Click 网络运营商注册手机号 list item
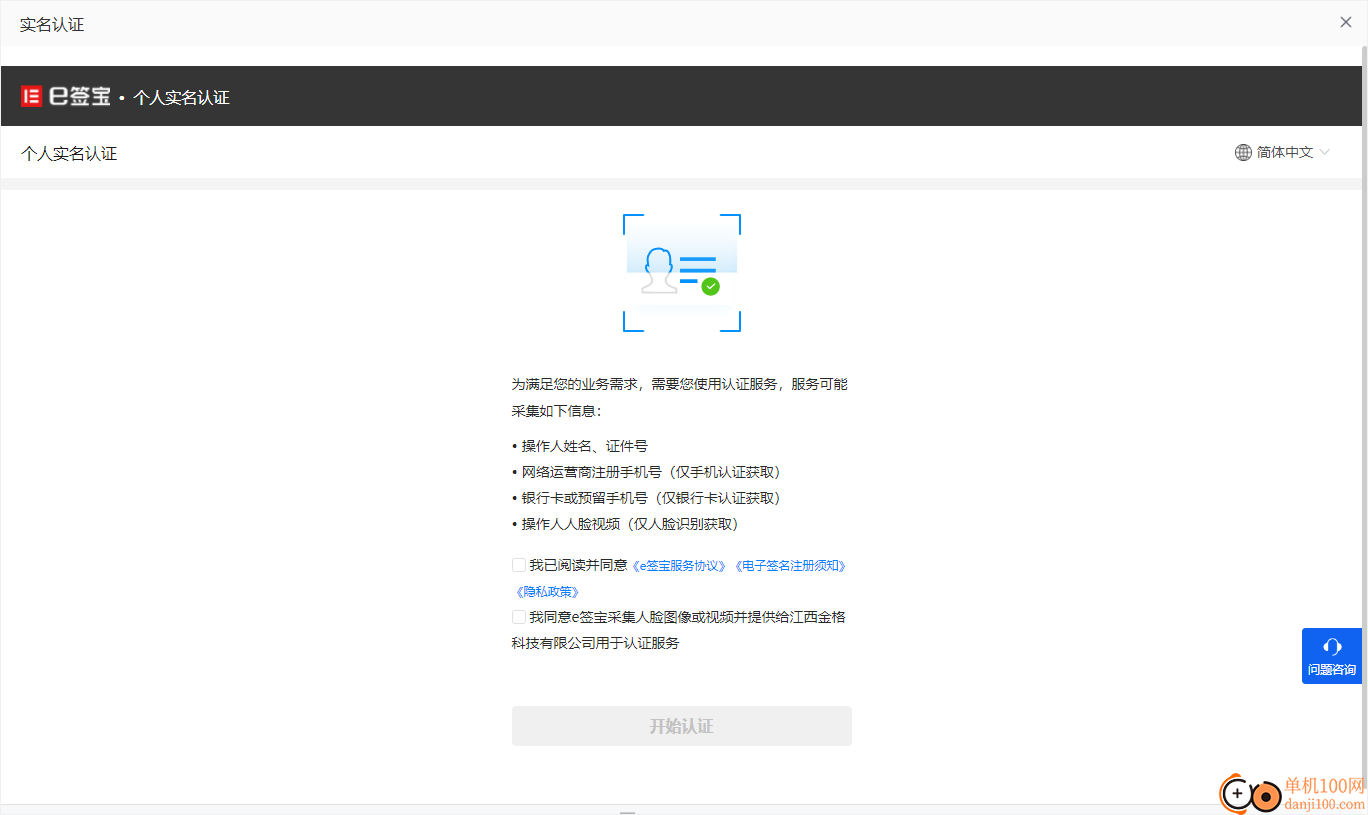The width and height of the screenshot is (1368, 815). coord(646,472)
